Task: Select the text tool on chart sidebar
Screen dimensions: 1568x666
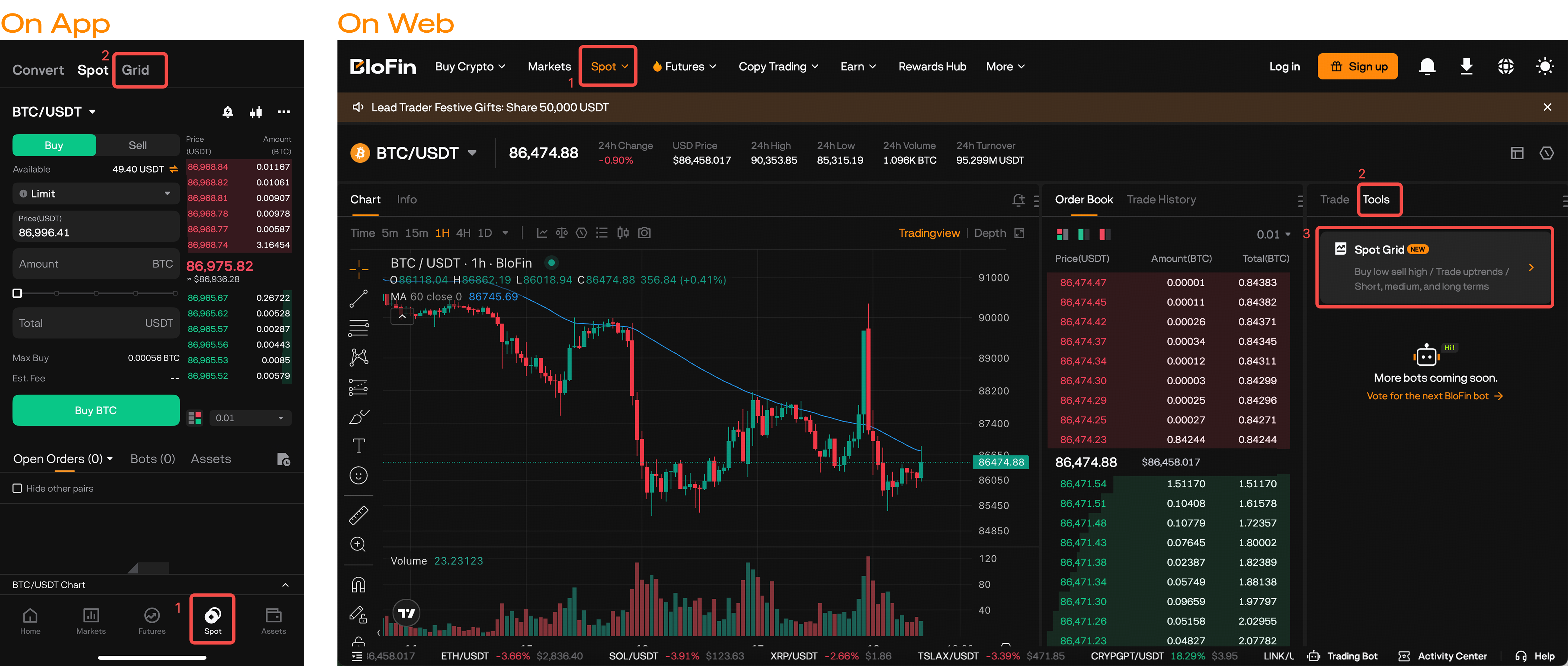Action: 359,446
